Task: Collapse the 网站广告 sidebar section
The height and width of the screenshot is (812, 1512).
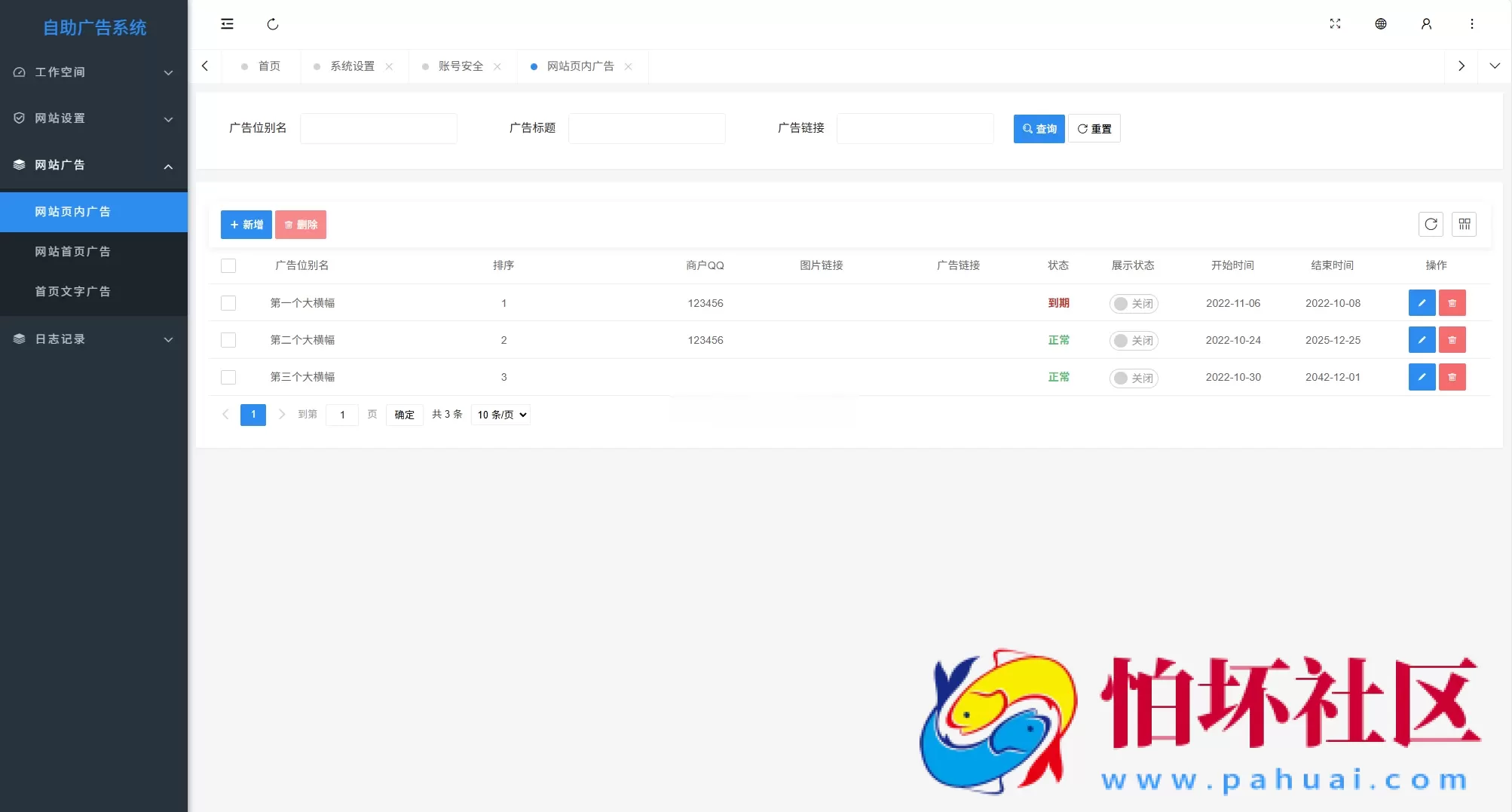Action: [93, 165]
